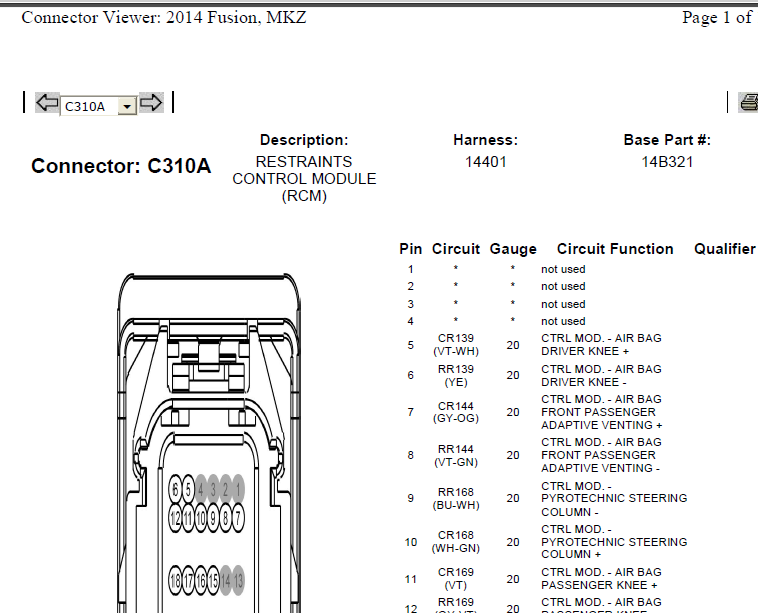Select 'RESTRAINTS CONTROL MODULE (RCM)' description text
This screenshot has height=613, width=758.
(304, 179)
